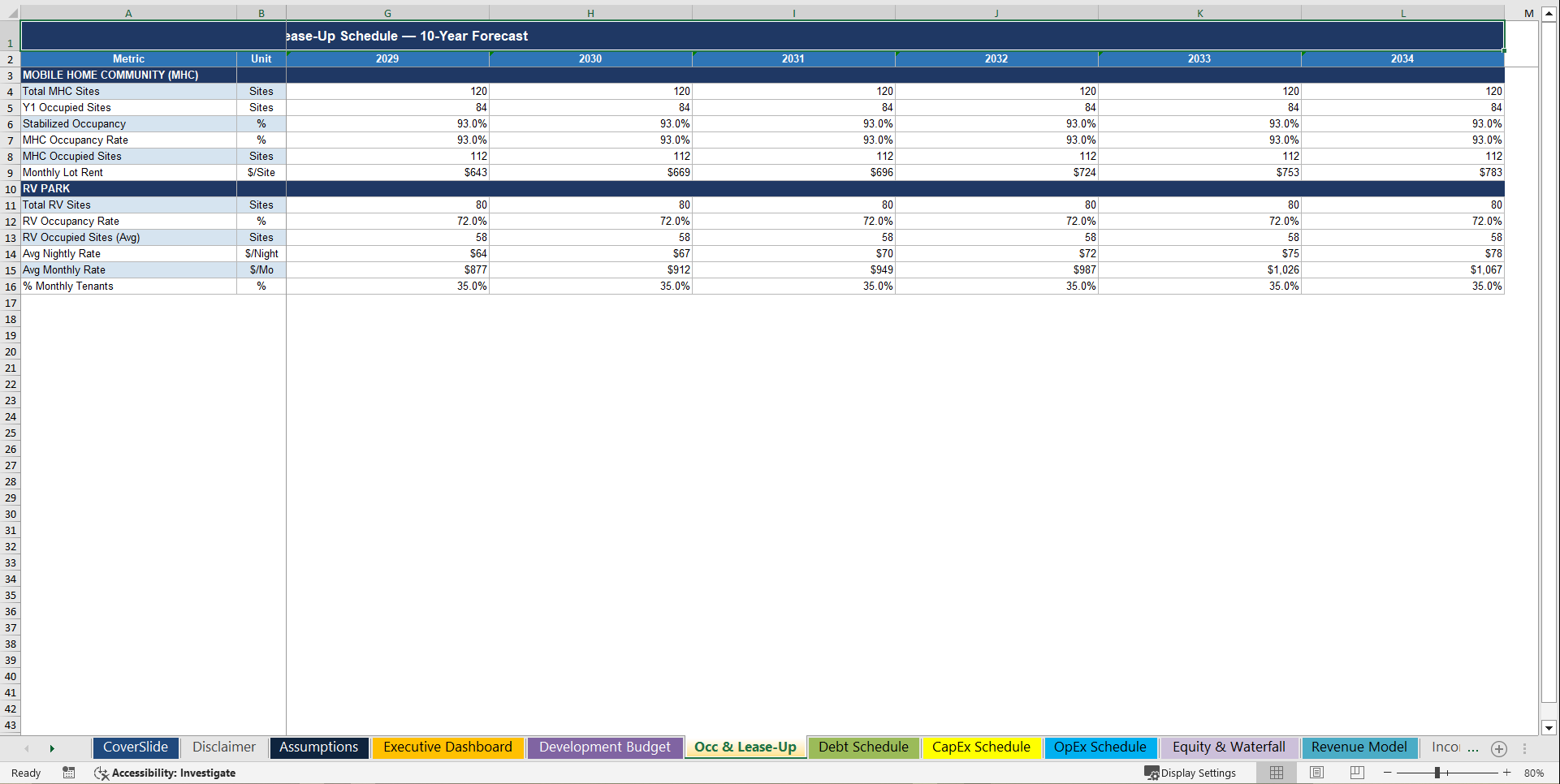Add a new worksheet with the plus button
The image size is (1560, 784).
(x=1499, y=748)
